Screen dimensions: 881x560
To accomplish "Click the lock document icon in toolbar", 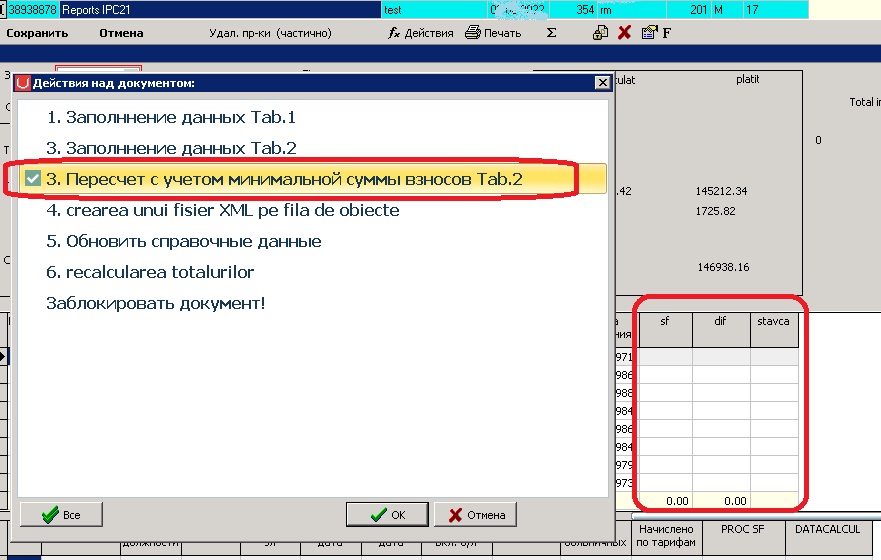I will (600, 33).
